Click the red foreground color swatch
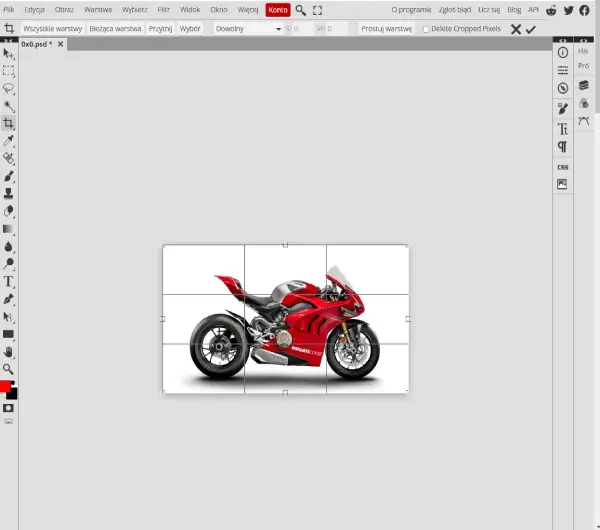 coord(5,386)
